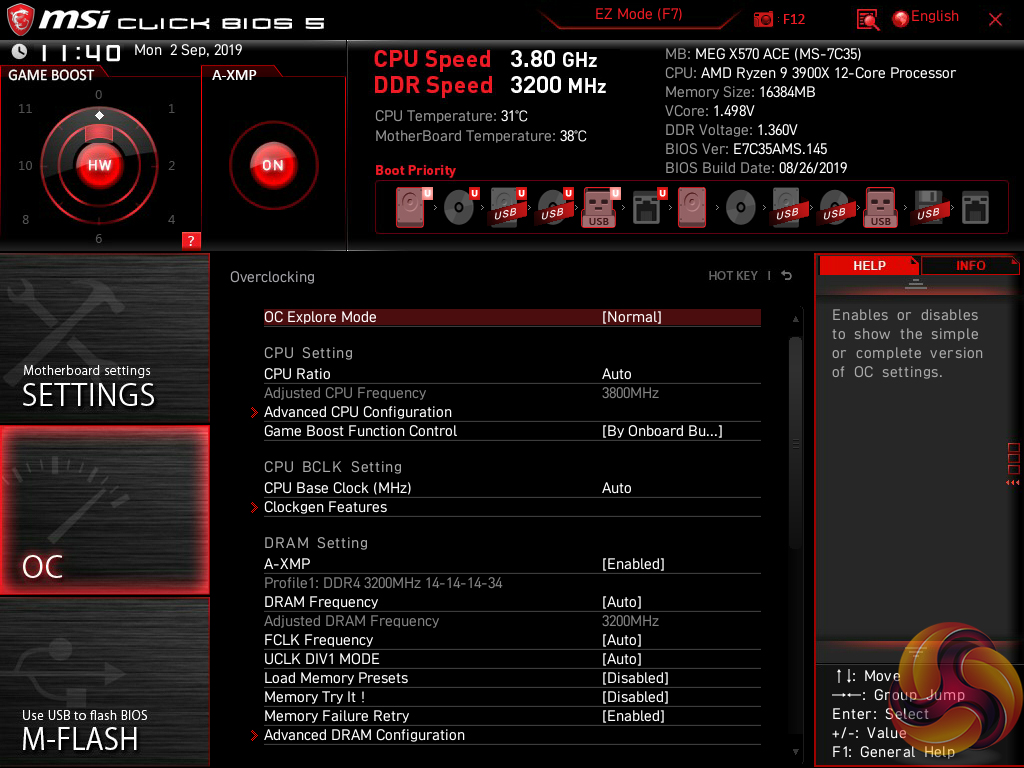
Task: Click the settings list scrollbar thumb
Action: (795, 443)
